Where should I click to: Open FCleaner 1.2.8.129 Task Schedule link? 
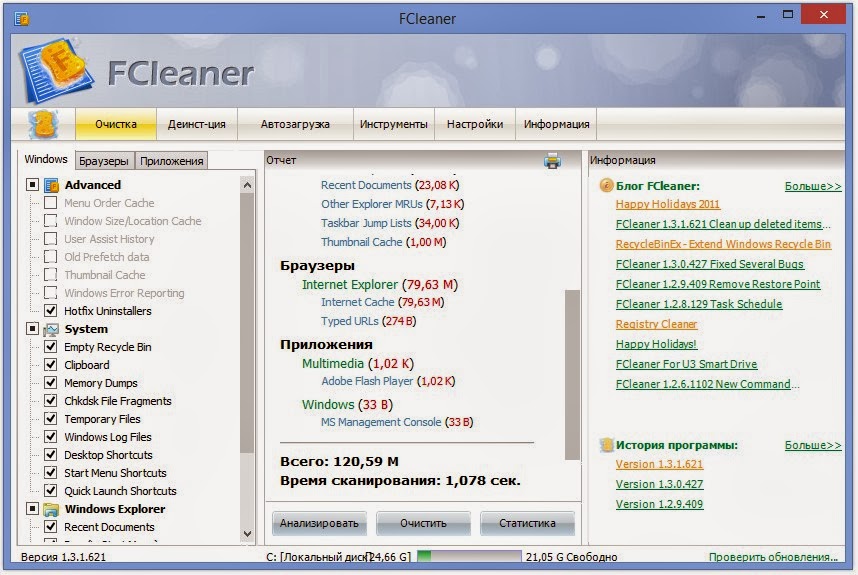(x=699, y=304)
